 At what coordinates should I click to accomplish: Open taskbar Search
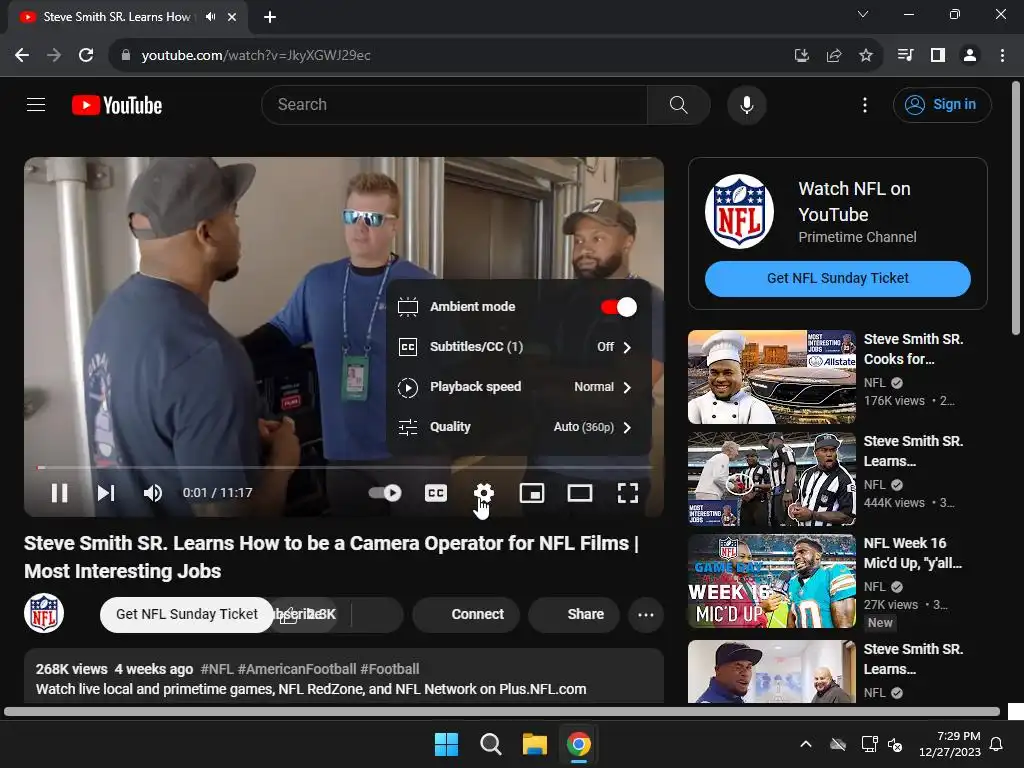click(490, 744)
